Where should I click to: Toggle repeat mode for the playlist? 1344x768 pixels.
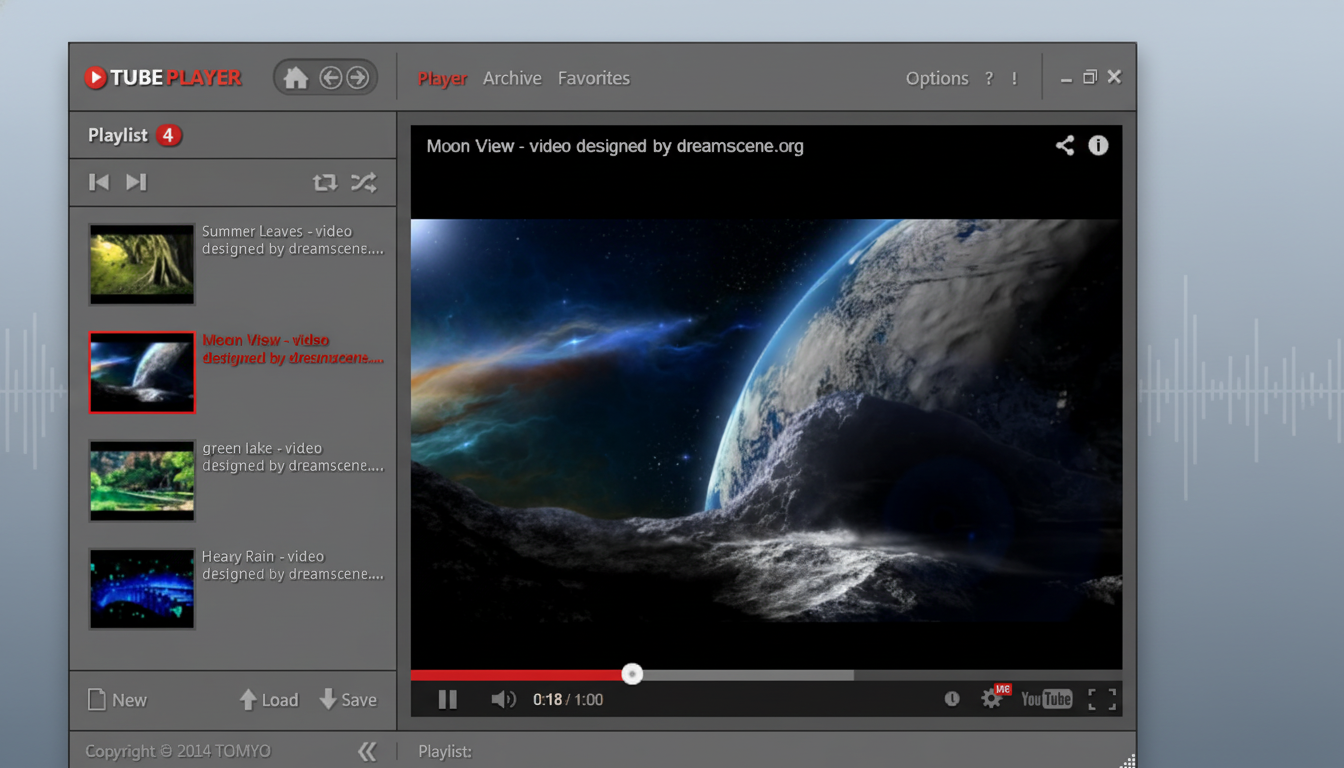(324, 182)
